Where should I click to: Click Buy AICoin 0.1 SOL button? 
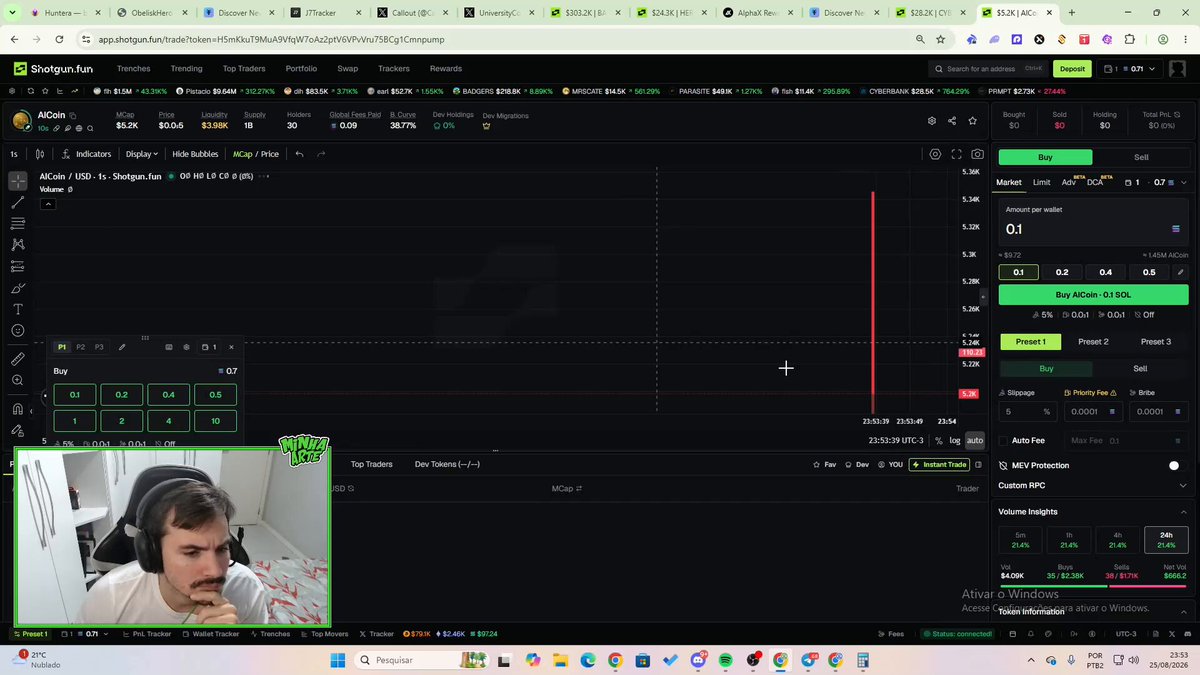[x=1093, y=295]
